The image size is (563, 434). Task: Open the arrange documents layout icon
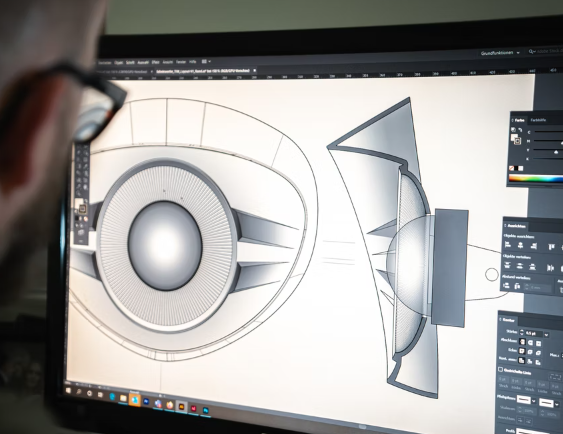(x=206, y=62)
